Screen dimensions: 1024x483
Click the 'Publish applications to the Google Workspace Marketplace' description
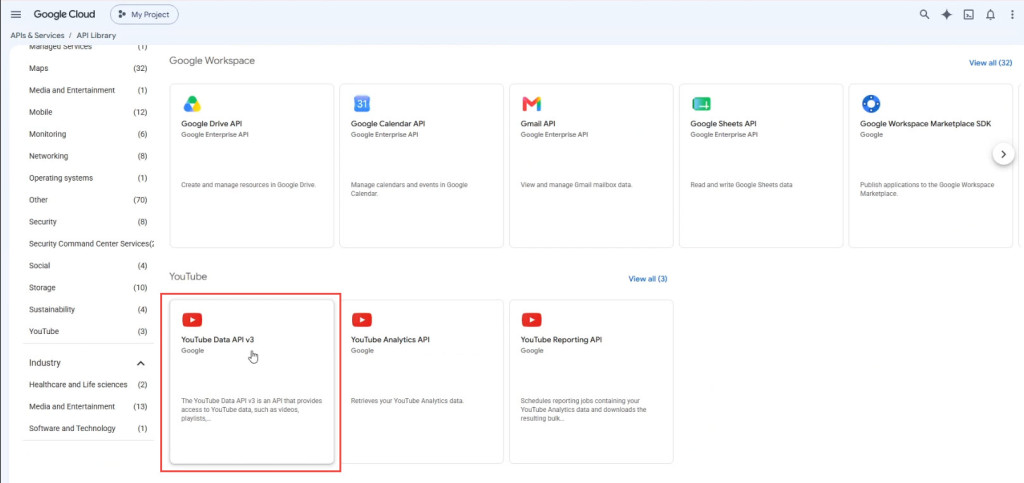pos(927,189)
